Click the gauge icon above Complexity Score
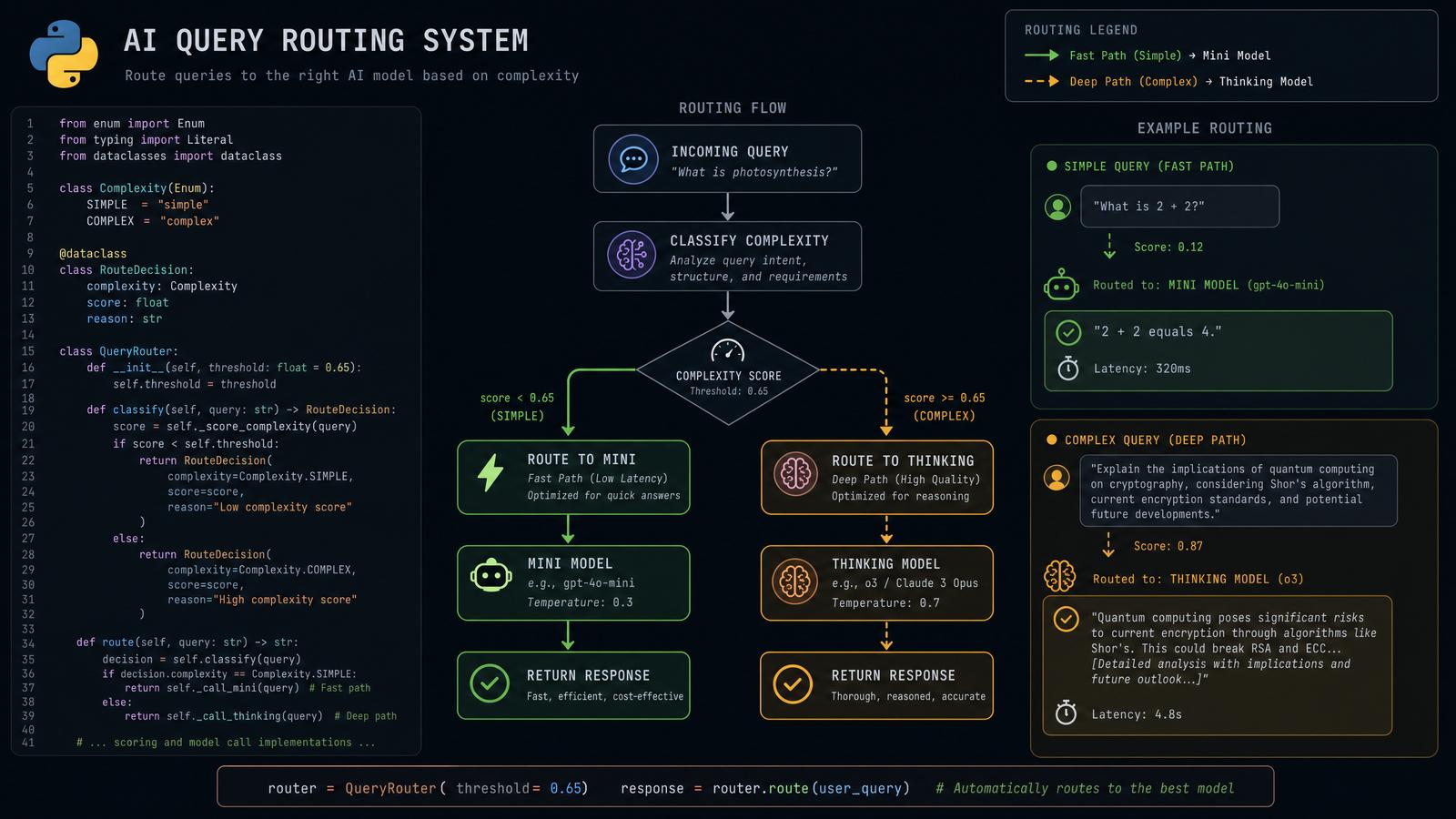This screenshot has width=1456, height=819. [728, 352]
